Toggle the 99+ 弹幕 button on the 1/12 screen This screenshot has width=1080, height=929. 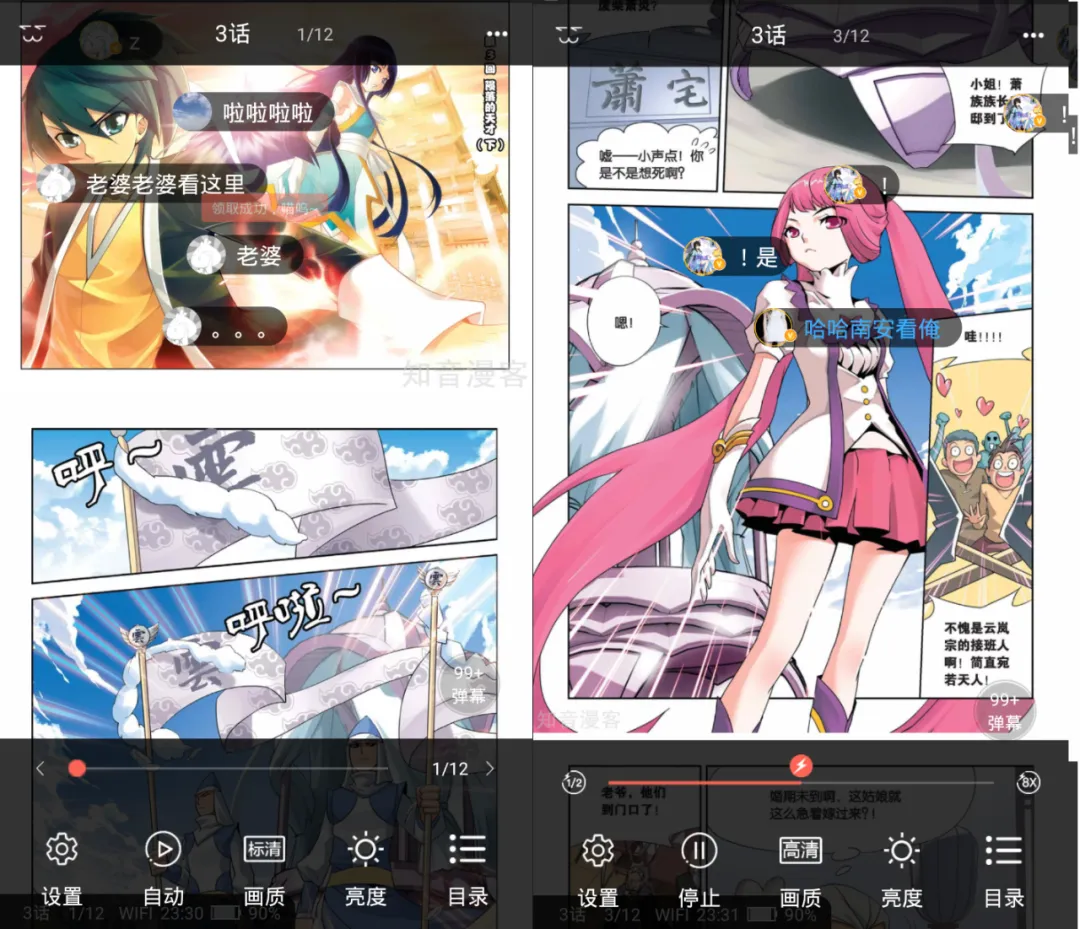(x=469, y=685)
